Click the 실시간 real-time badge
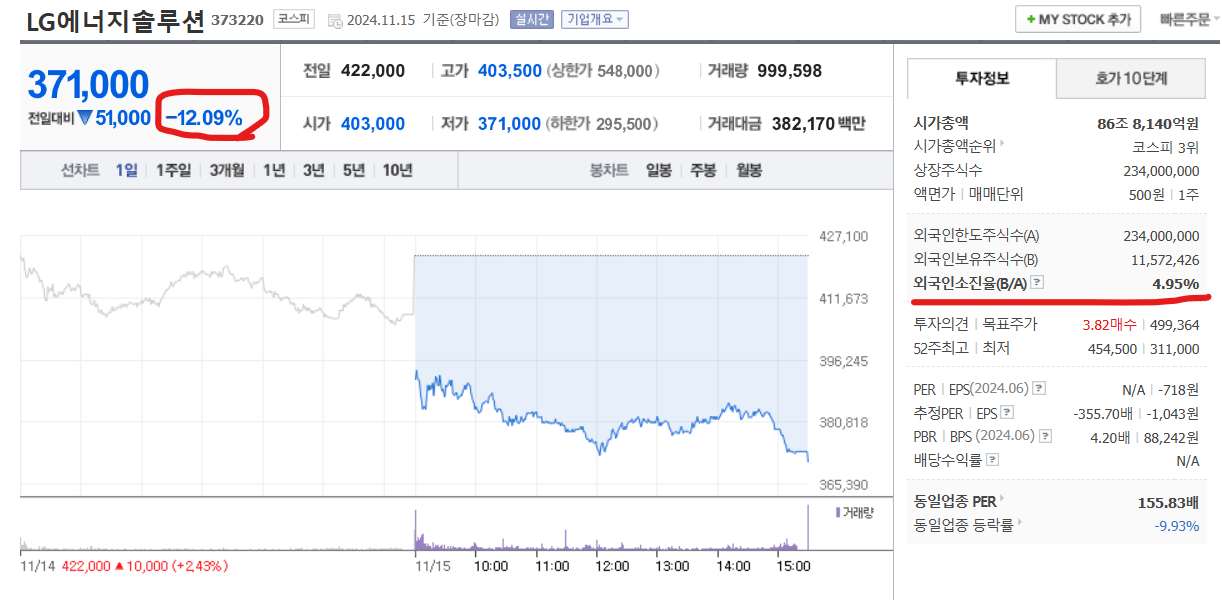The width and height of the screenshot is (1222, 600). (530, 19)
